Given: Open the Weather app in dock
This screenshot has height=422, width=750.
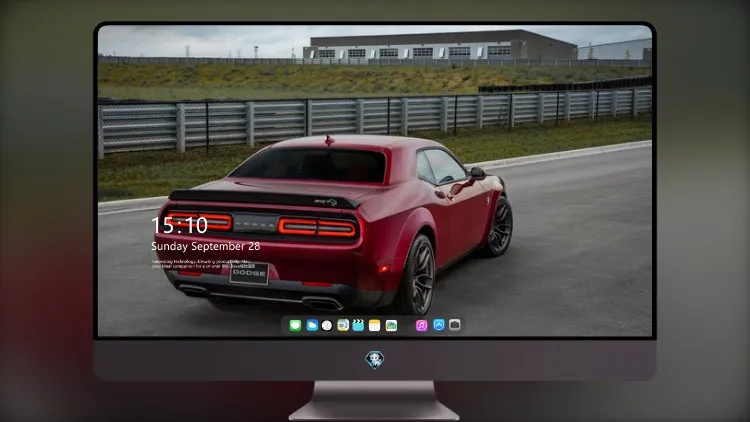Looking at the screenshot, I should coord(312,325).
